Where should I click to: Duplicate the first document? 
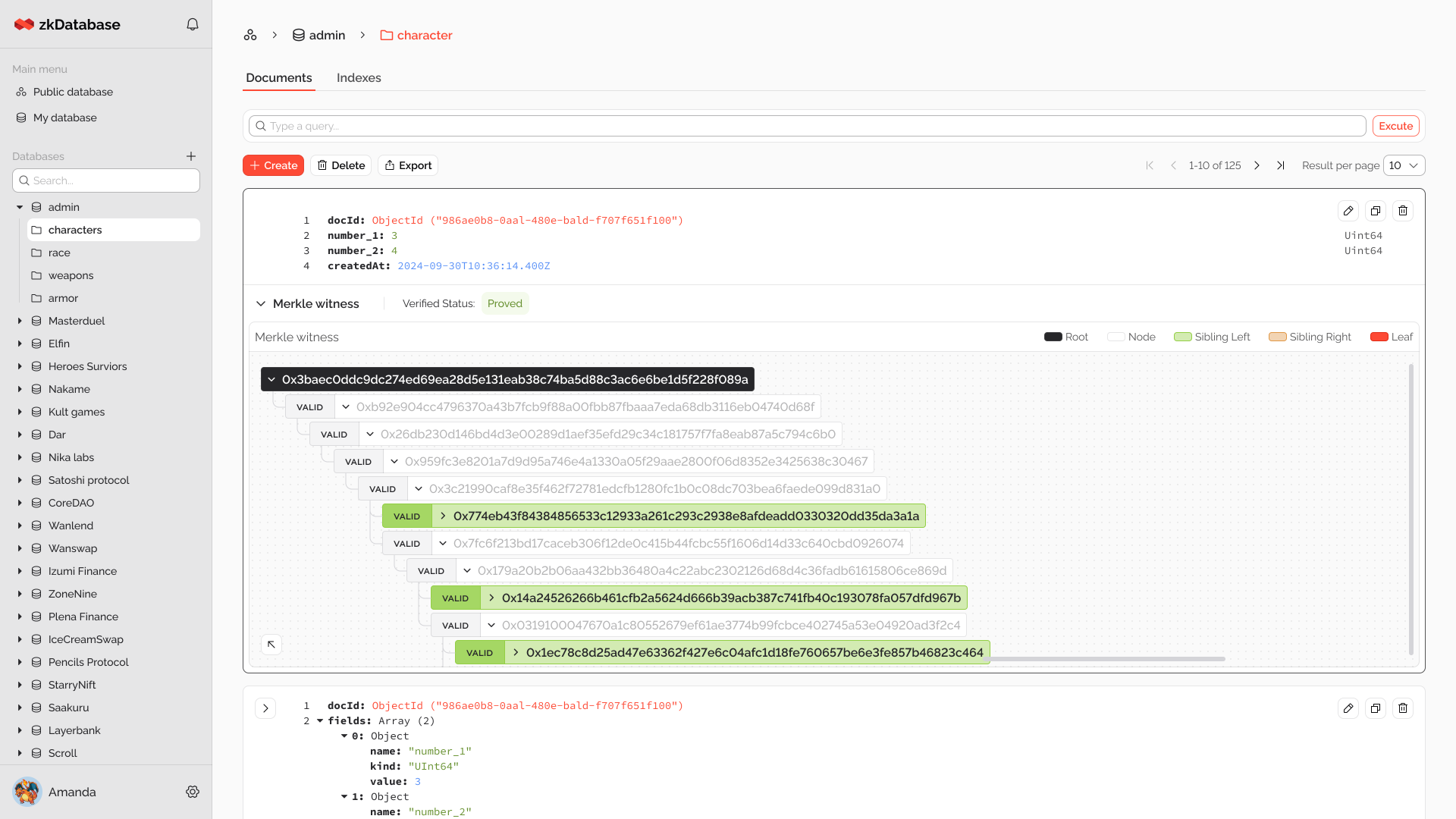1376,211
